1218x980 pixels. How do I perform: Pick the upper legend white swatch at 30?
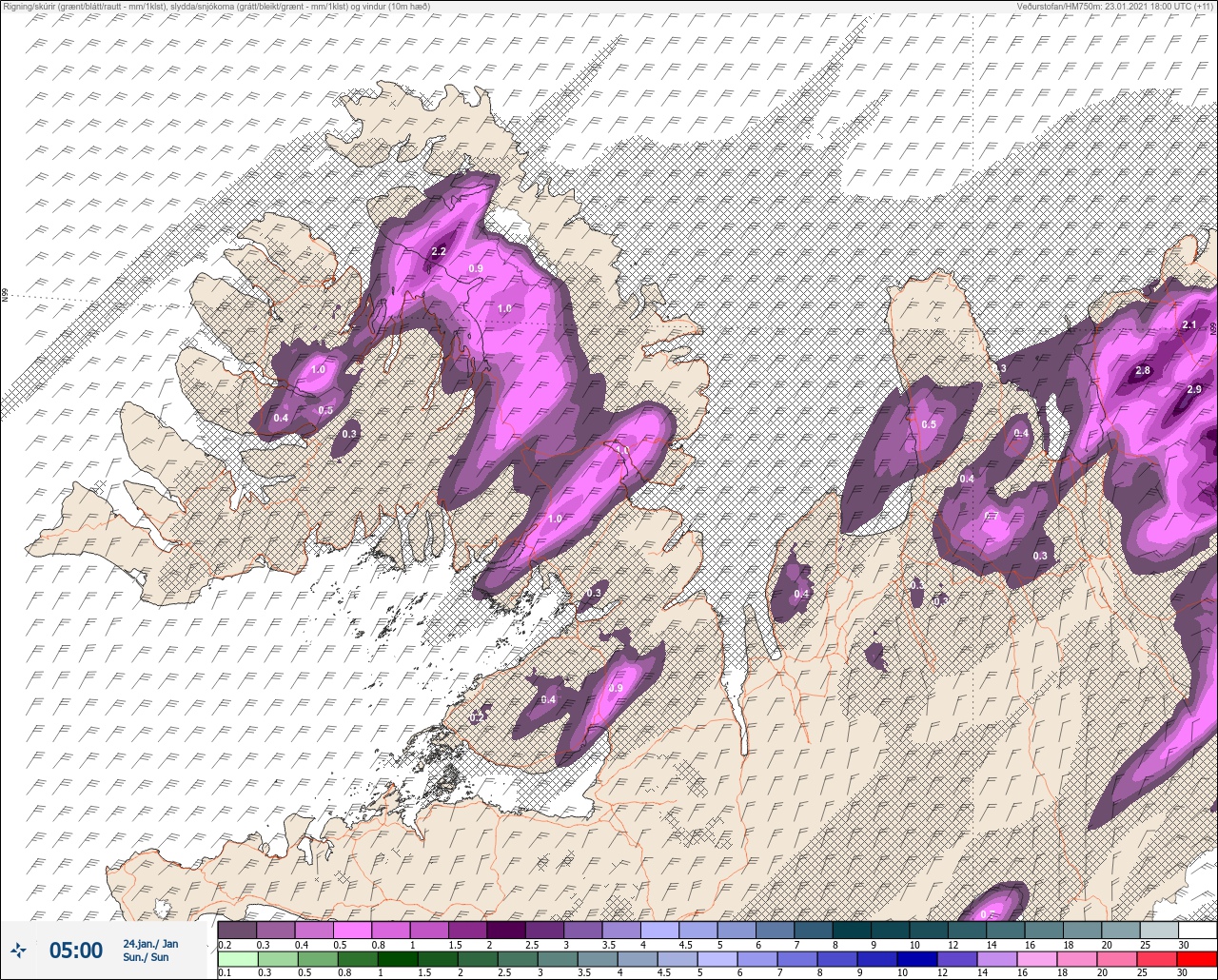pyautogui.click(x=1197, y=930)
